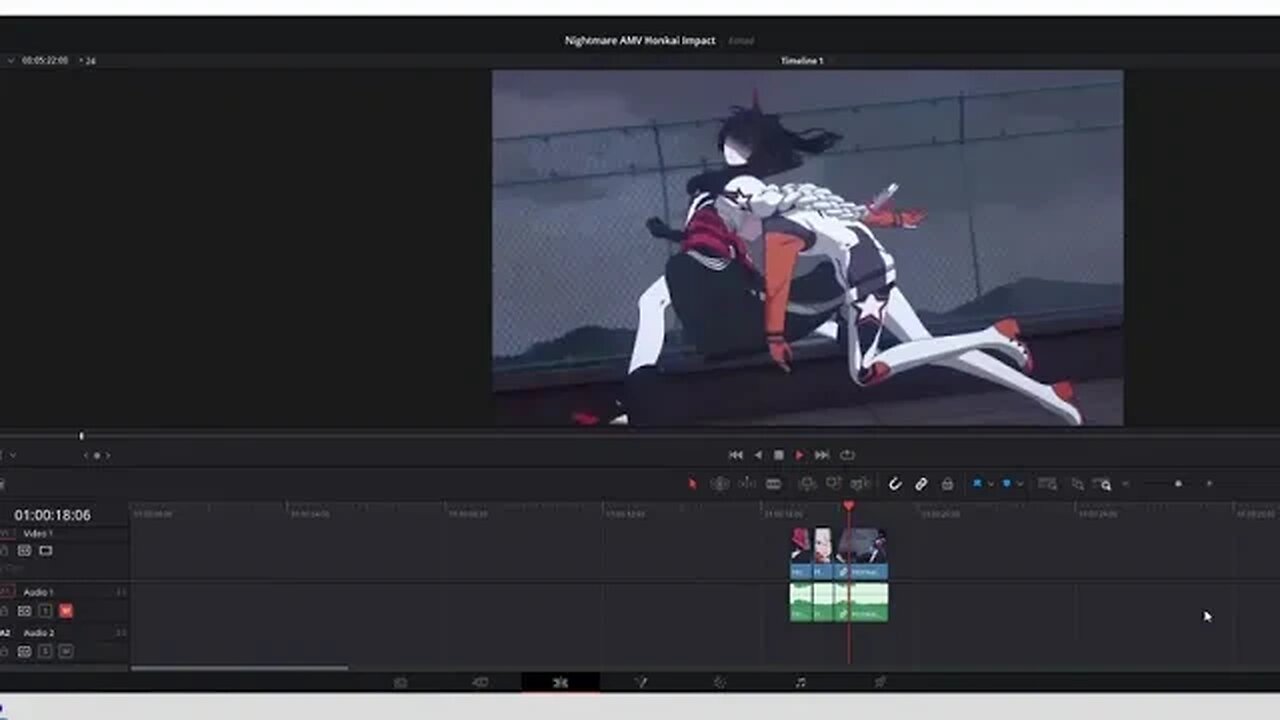The width and height of the screenshot is (1280, 720).
Task: Click the Detail Zoom icon
Action: (1077, 484)
